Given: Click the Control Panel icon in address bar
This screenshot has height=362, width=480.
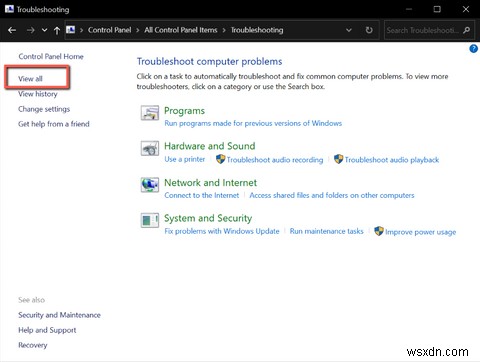Looking at the screenshot, I should pos(70,30).
